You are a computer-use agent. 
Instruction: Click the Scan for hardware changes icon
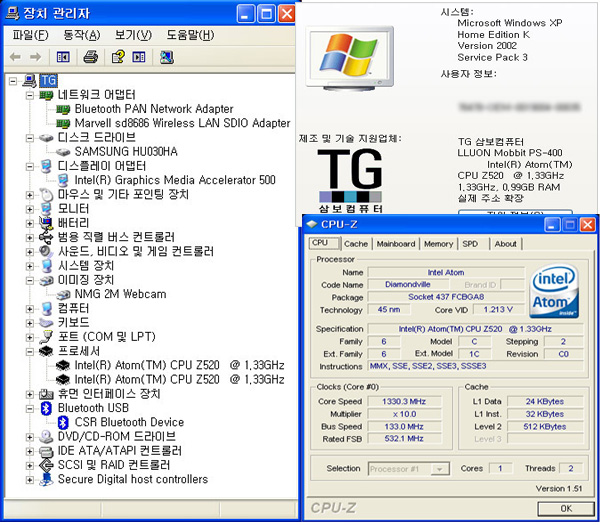167,57
